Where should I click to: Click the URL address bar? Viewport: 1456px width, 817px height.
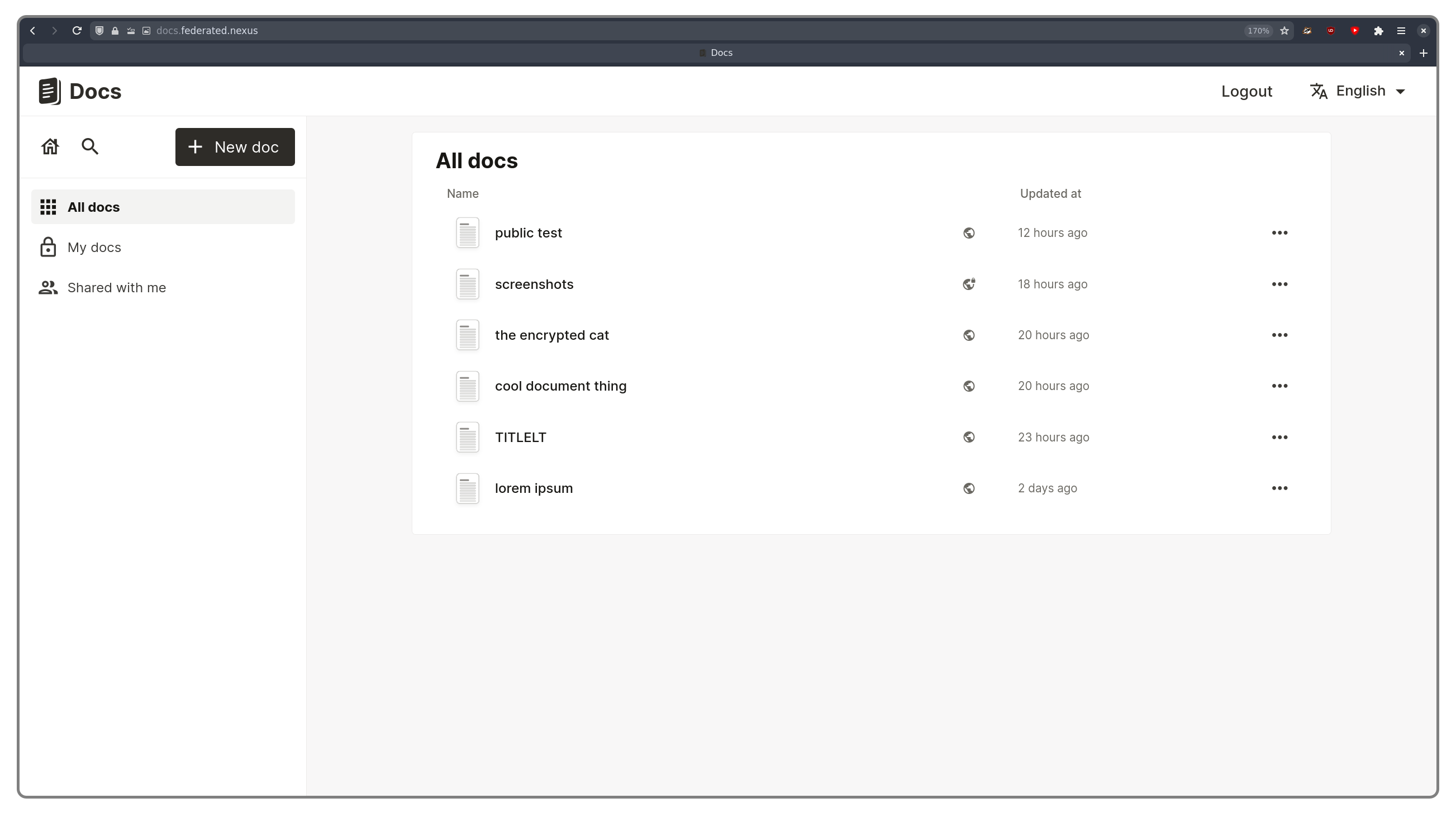pos(692,31)
